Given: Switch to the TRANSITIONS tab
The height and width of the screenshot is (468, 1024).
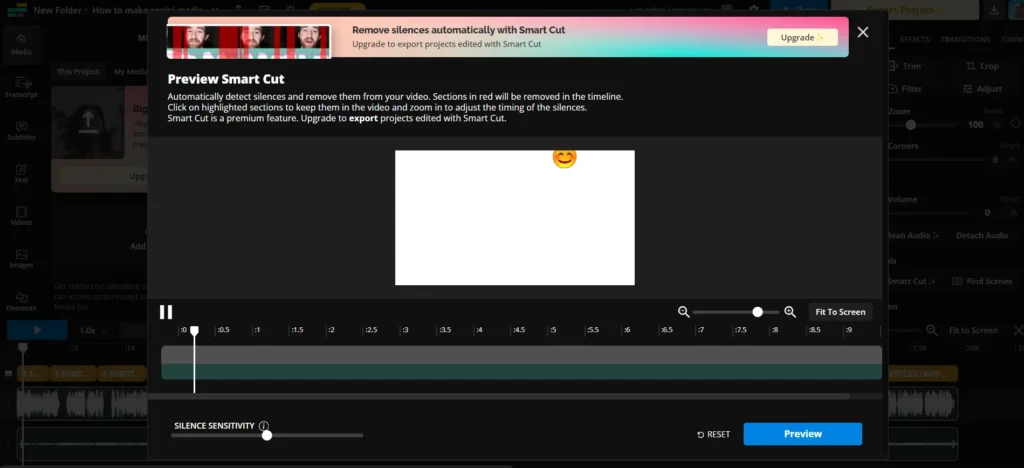Looking at the screenshot, I should coord(965,40).
